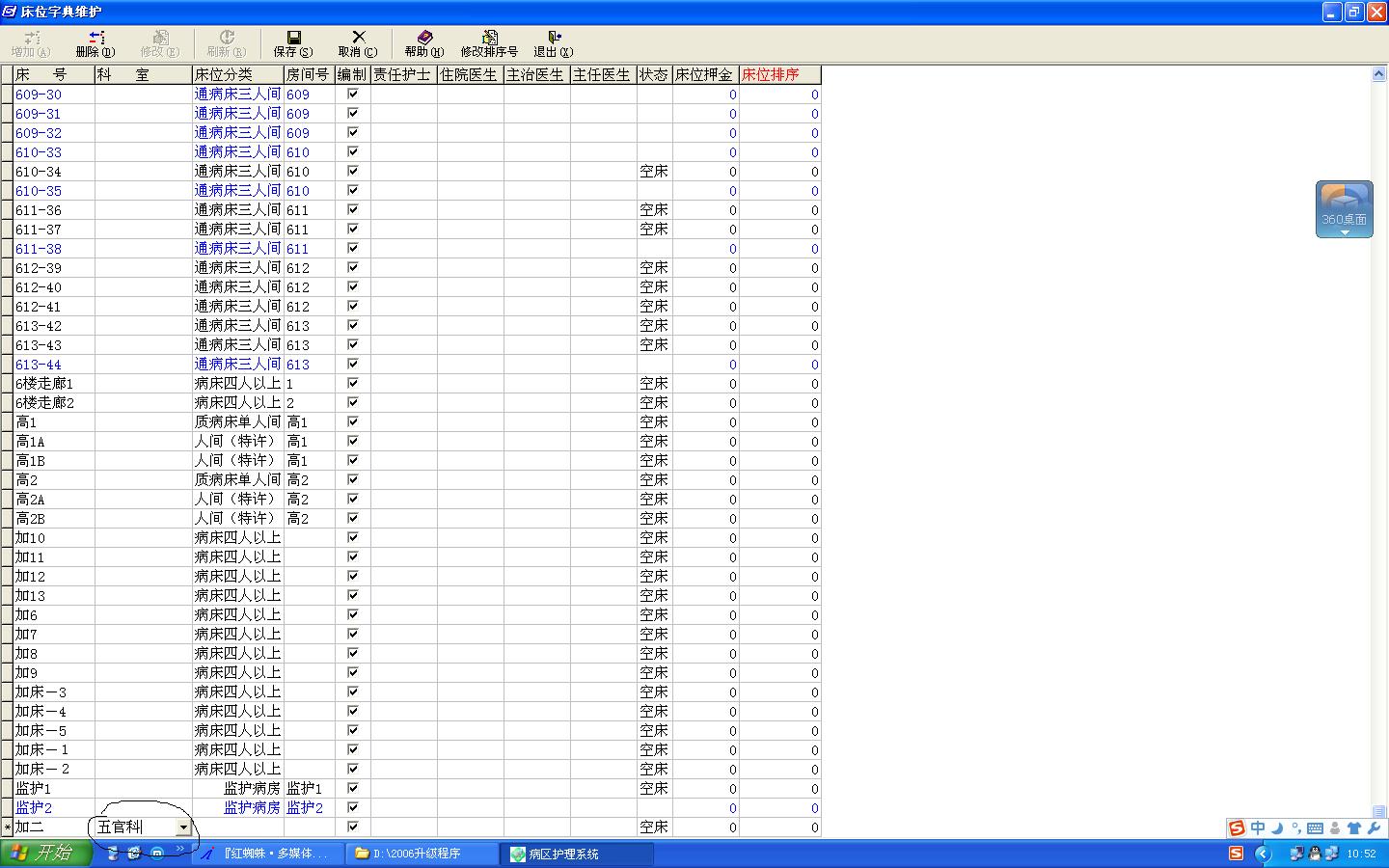The height and width of the screenshot is (868, 1389).
Task: Click the user account icon on IME bar
Action: point(1335,827)
